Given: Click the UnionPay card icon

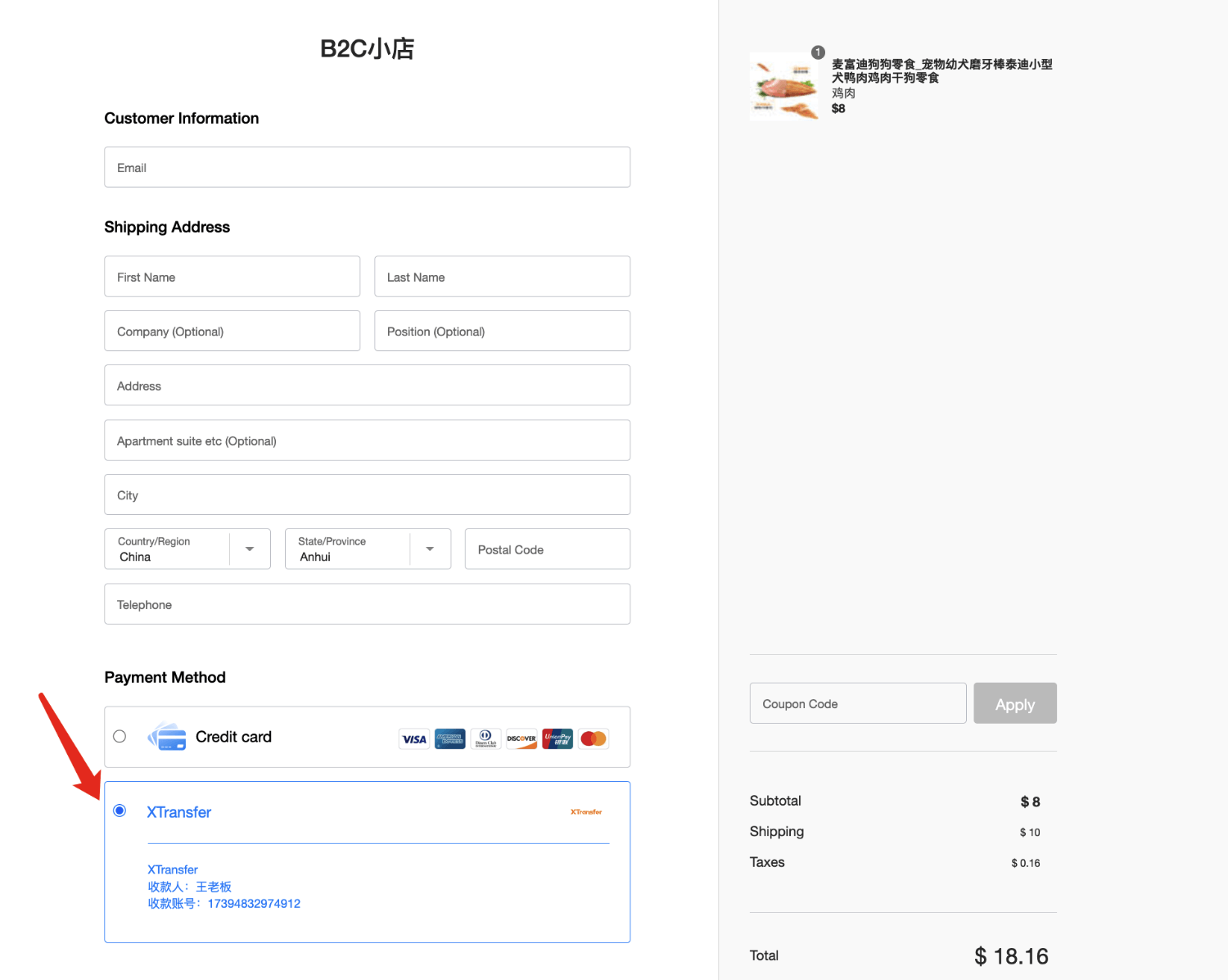Looking at the screenshot, I should tap(558, 738).
